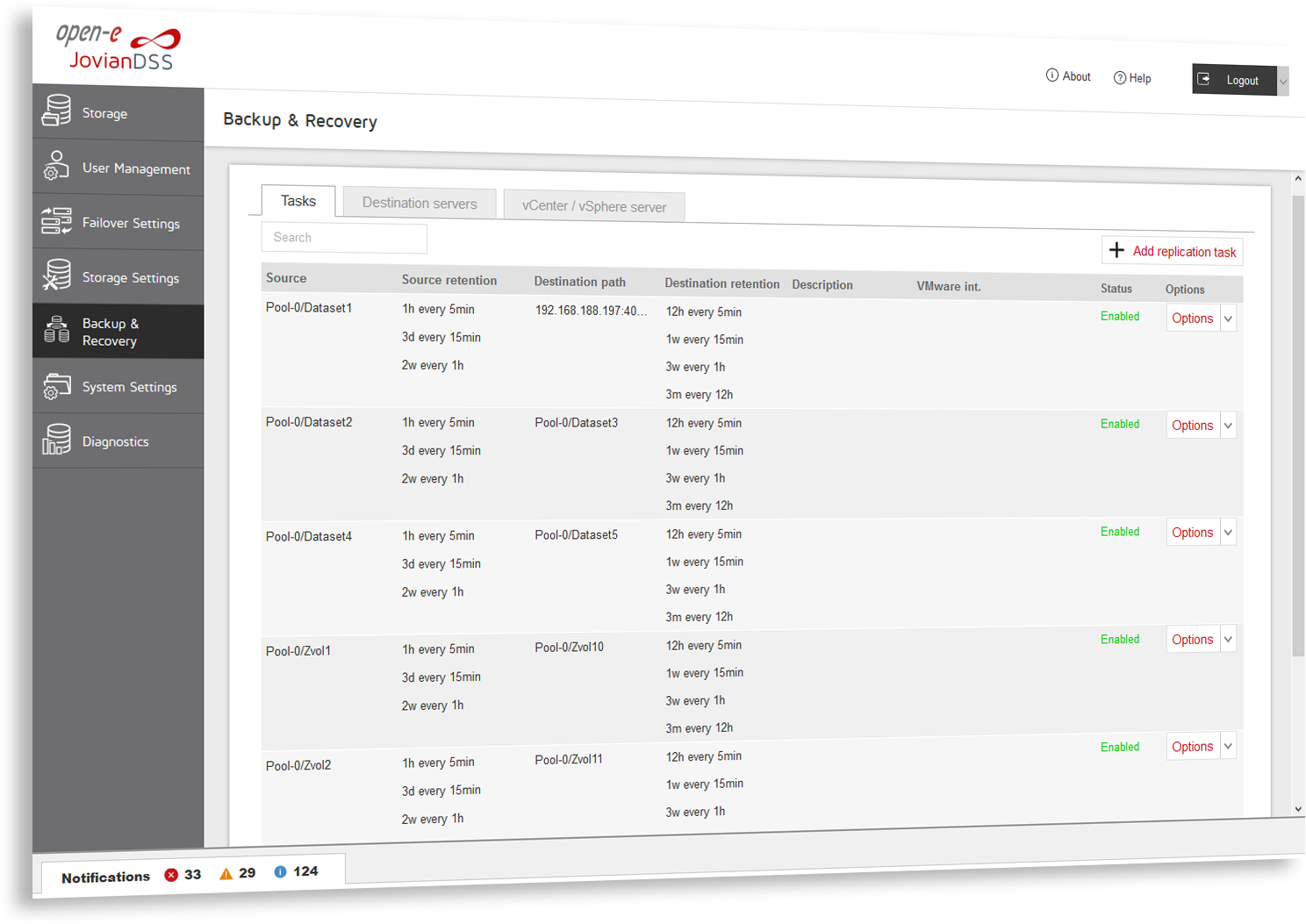Click into the Search input field

[344, 238]
